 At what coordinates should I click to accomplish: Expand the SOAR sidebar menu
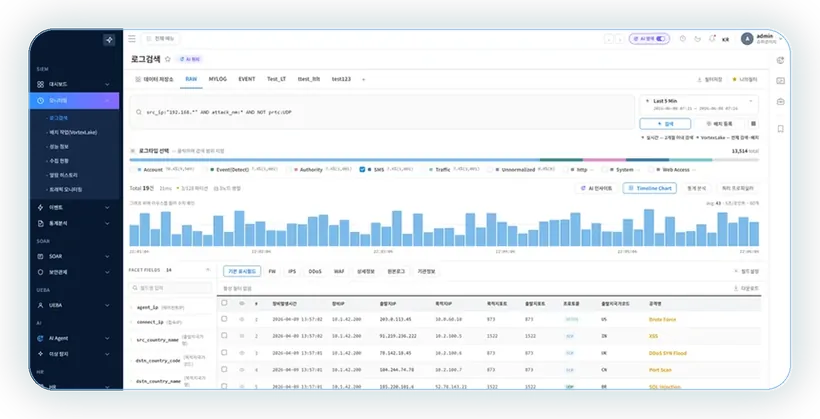(74, 256)
